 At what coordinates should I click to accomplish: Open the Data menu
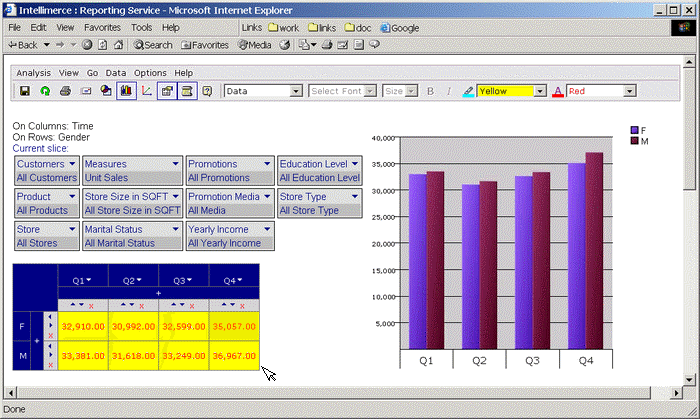tap(116, 73)
